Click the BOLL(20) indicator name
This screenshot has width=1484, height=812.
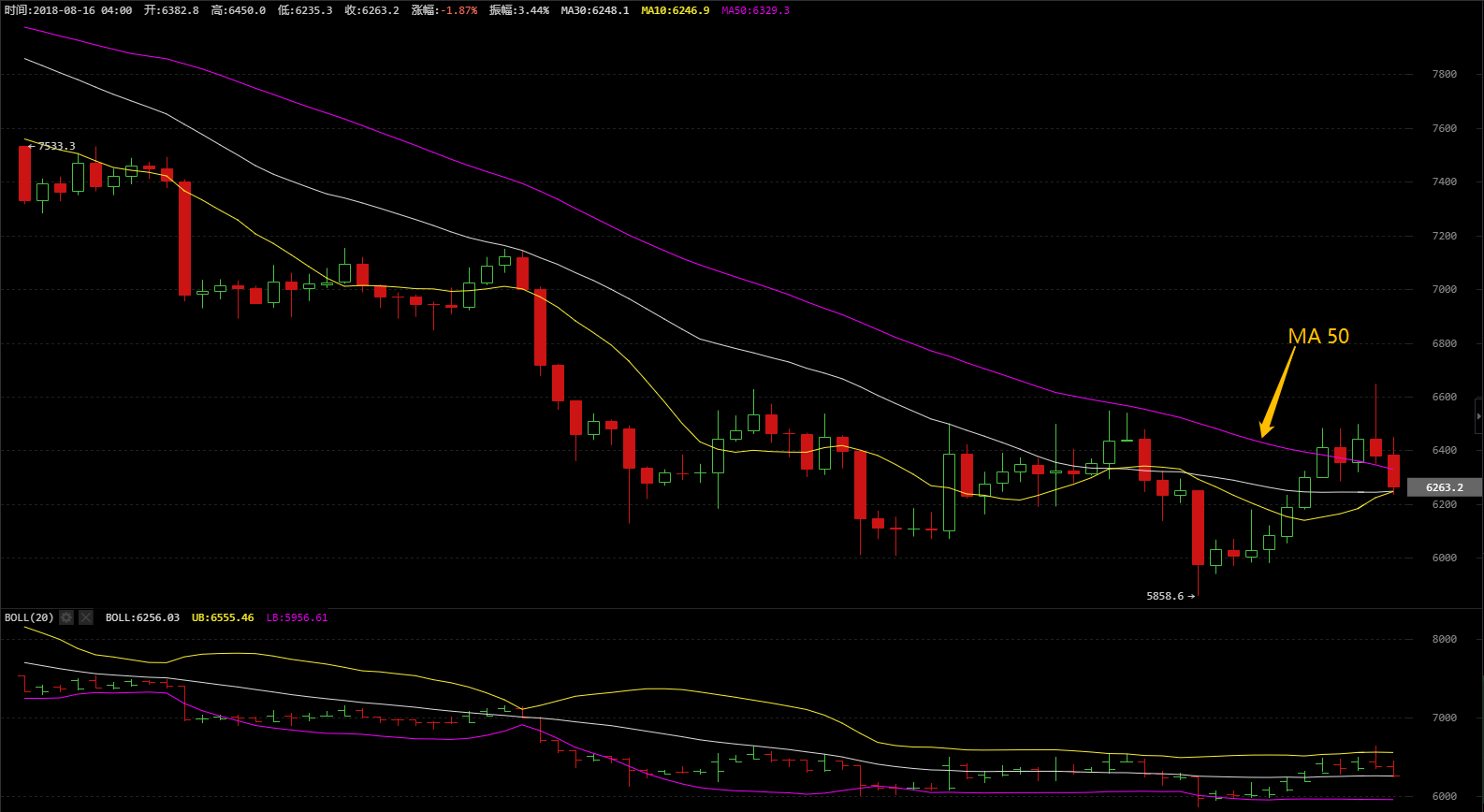click(29, 617)
